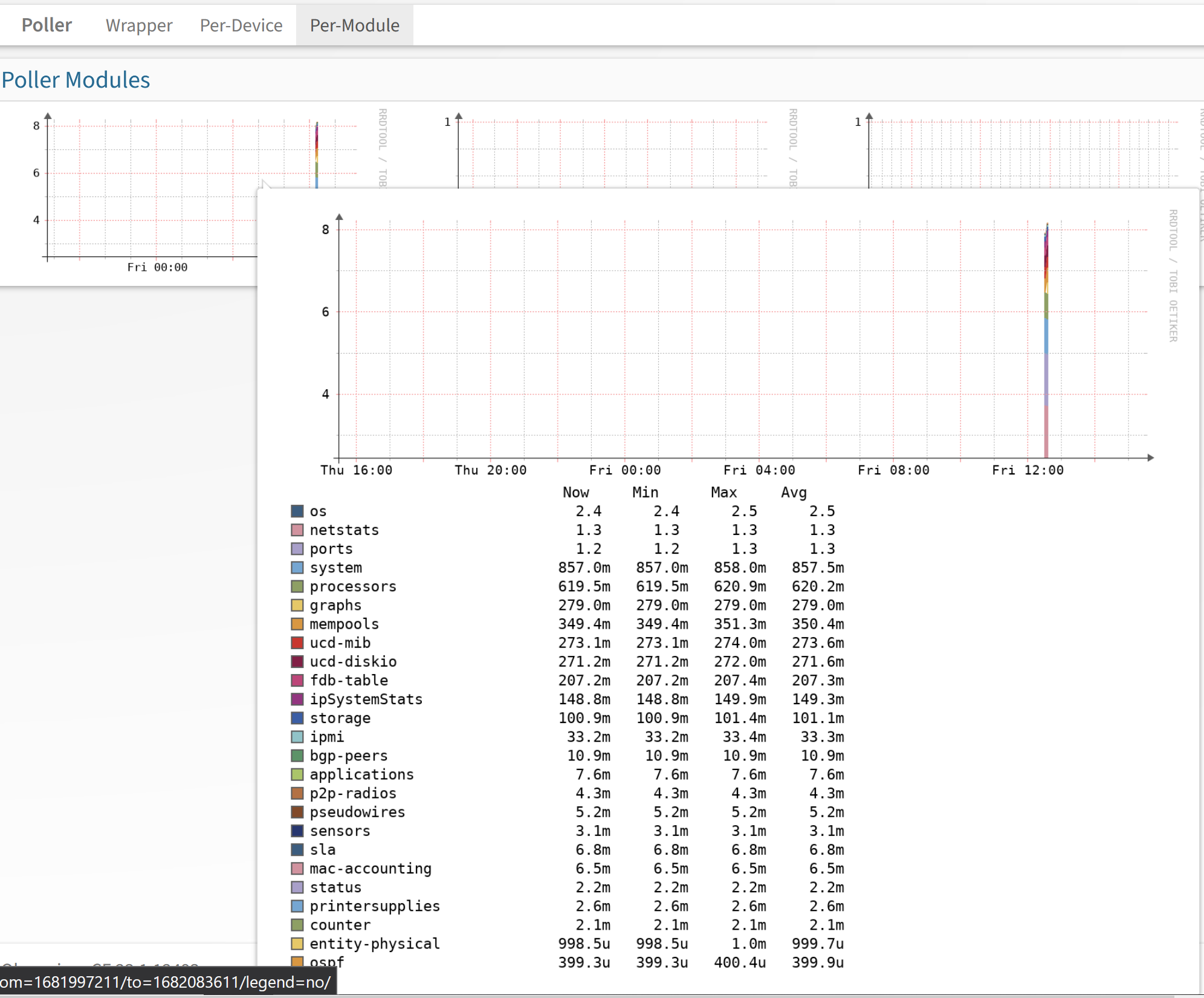Image resolution: width=1204 pixels, height=998 pixels.
Task: Click the processors Max value 620.9m
Action: (740, 586)
